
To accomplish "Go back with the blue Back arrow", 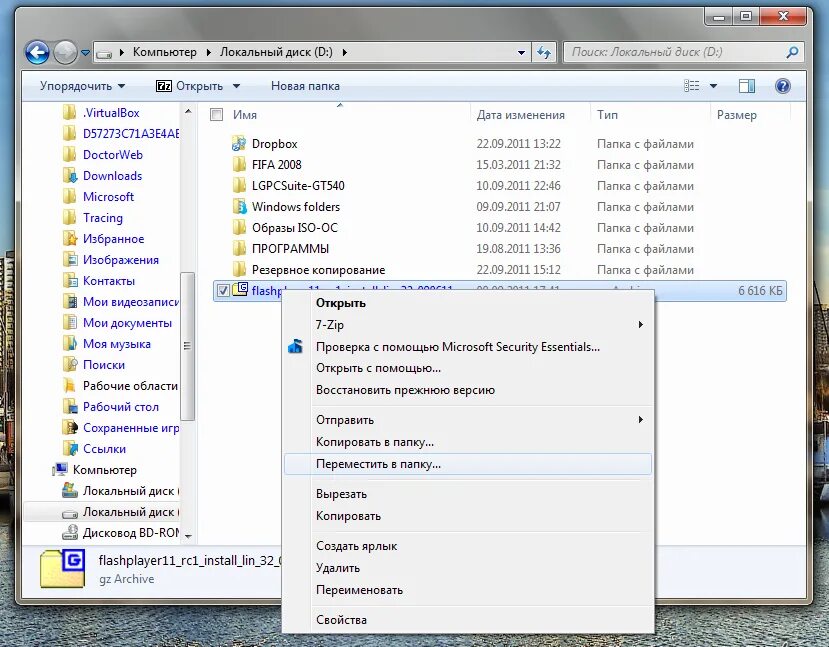I will (x=38, y=52).
